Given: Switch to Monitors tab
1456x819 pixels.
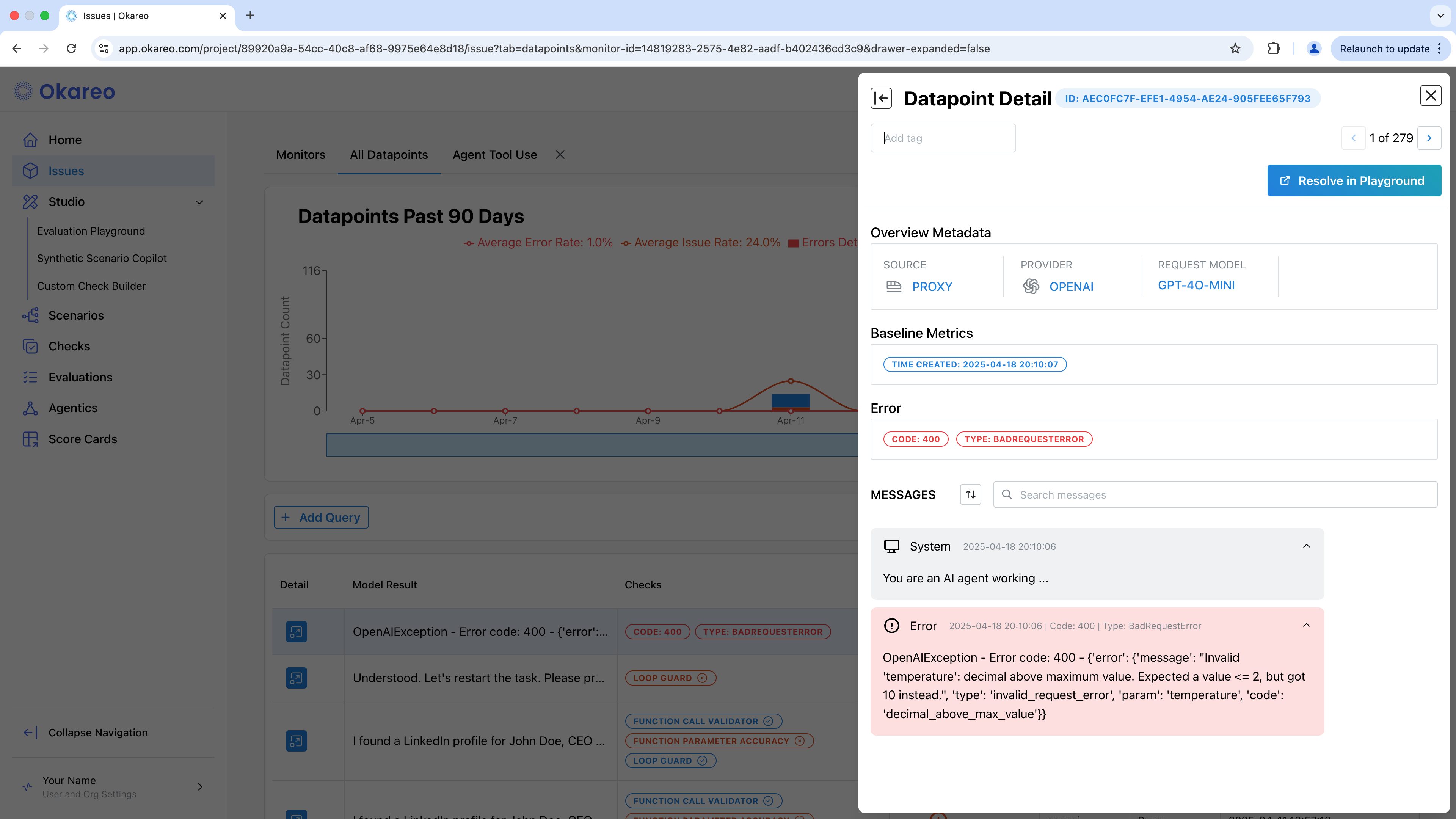Looking at the screenshot, I should click(301, 155).
